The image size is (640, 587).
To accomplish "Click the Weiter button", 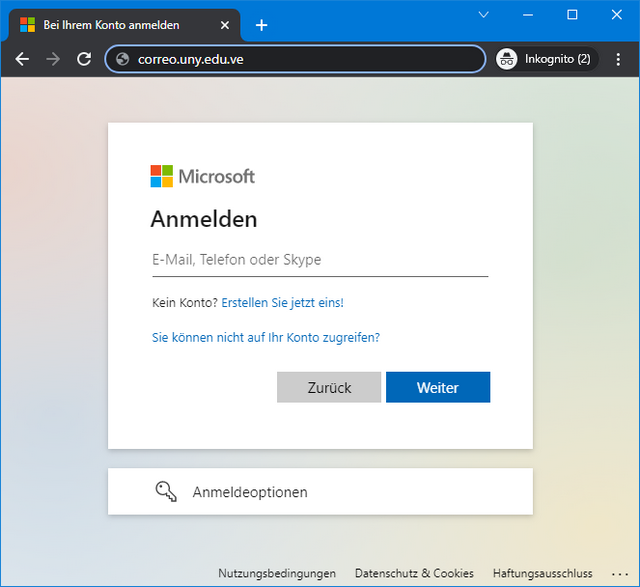I will coord(438,387).
